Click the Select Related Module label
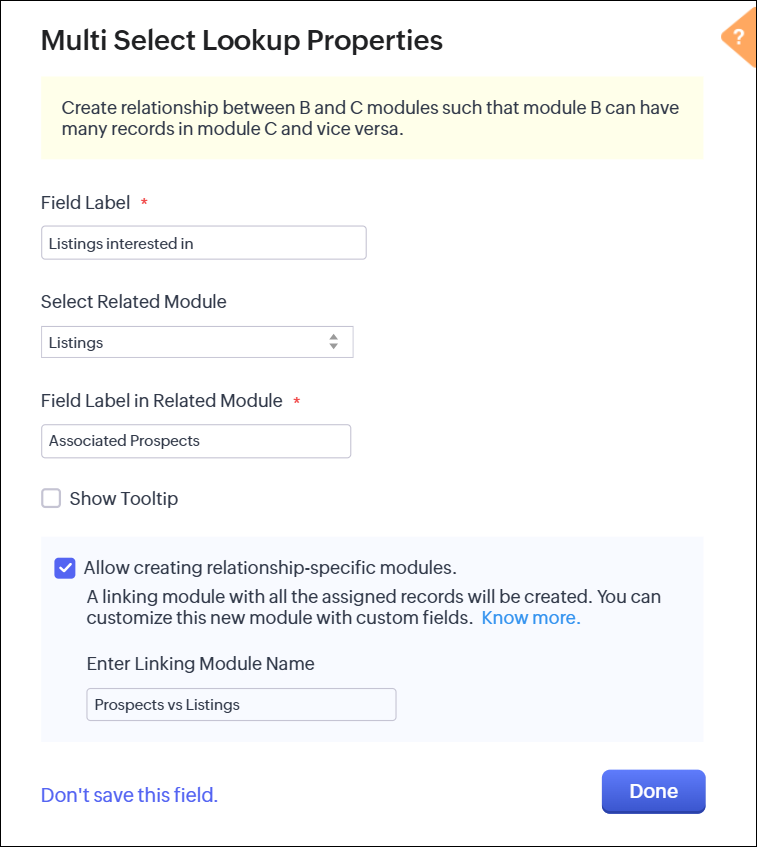Screen dimensions: 757x847 click(x=134, y=301)
